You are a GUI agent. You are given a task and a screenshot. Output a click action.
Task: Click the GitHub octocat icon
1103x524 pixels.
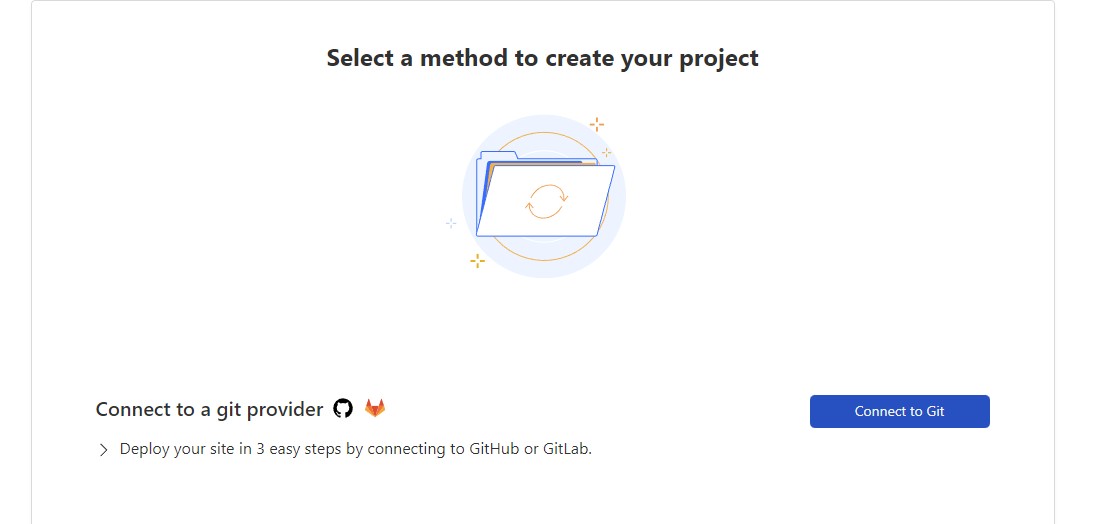(343, 408)
